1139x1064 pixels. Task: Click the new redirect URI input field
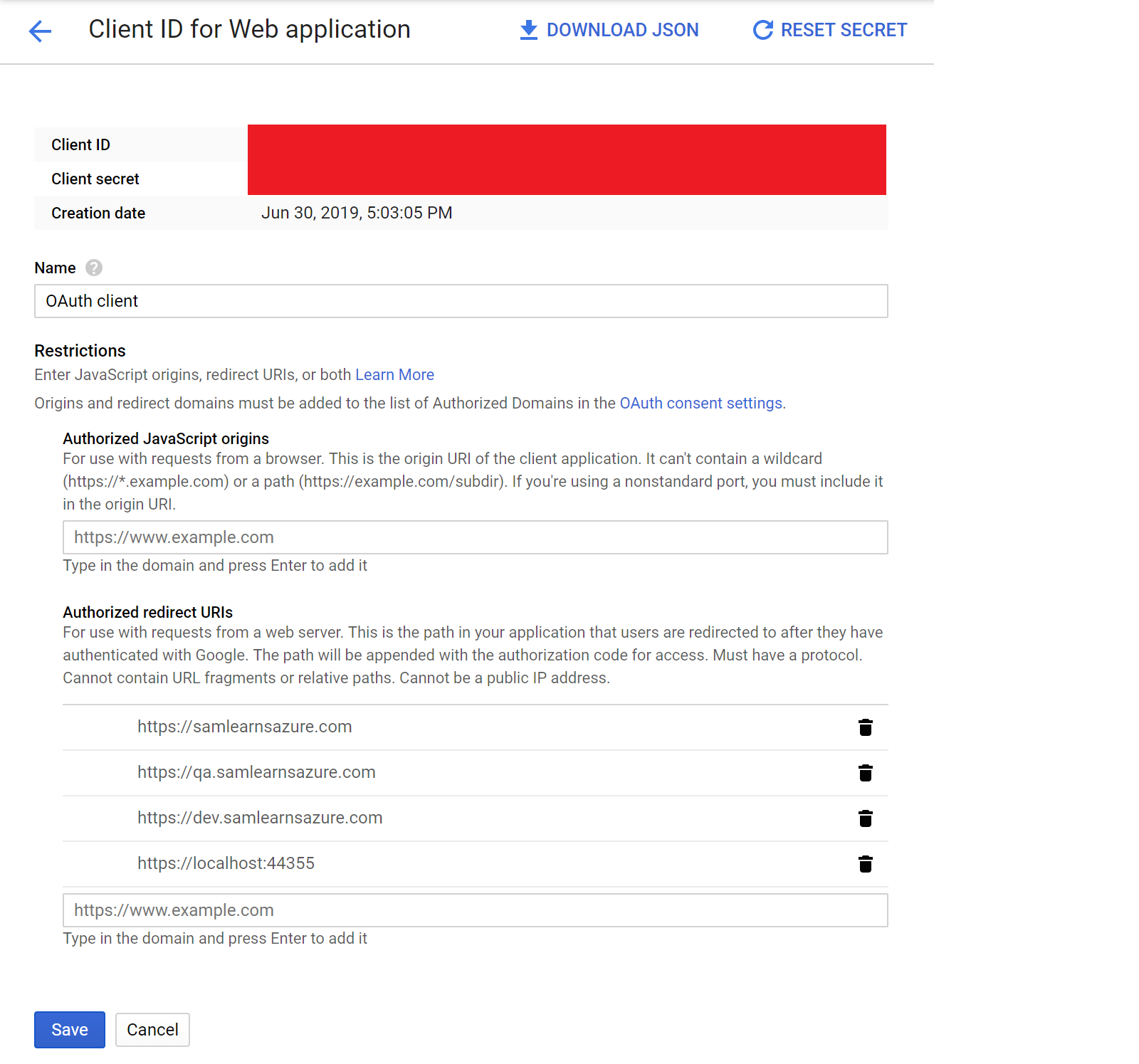click(475, 910)
